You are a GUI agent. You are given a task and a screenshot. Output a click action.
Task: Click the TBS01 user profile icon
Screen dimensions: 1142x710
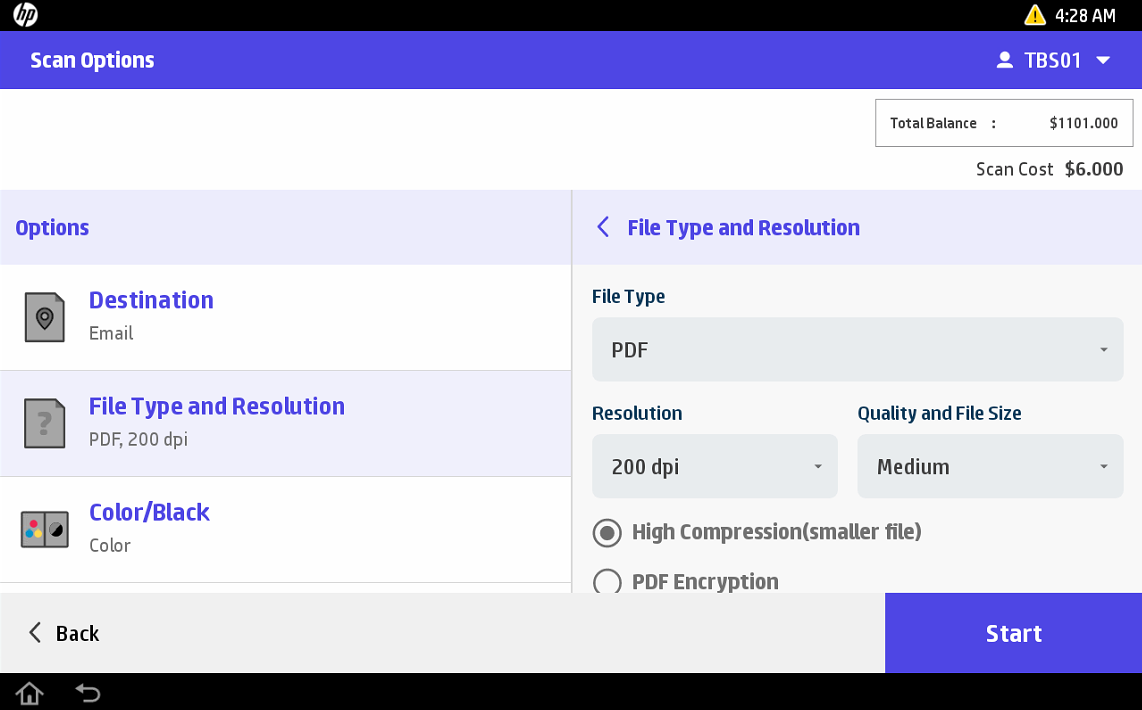[x=1005, y=60]
